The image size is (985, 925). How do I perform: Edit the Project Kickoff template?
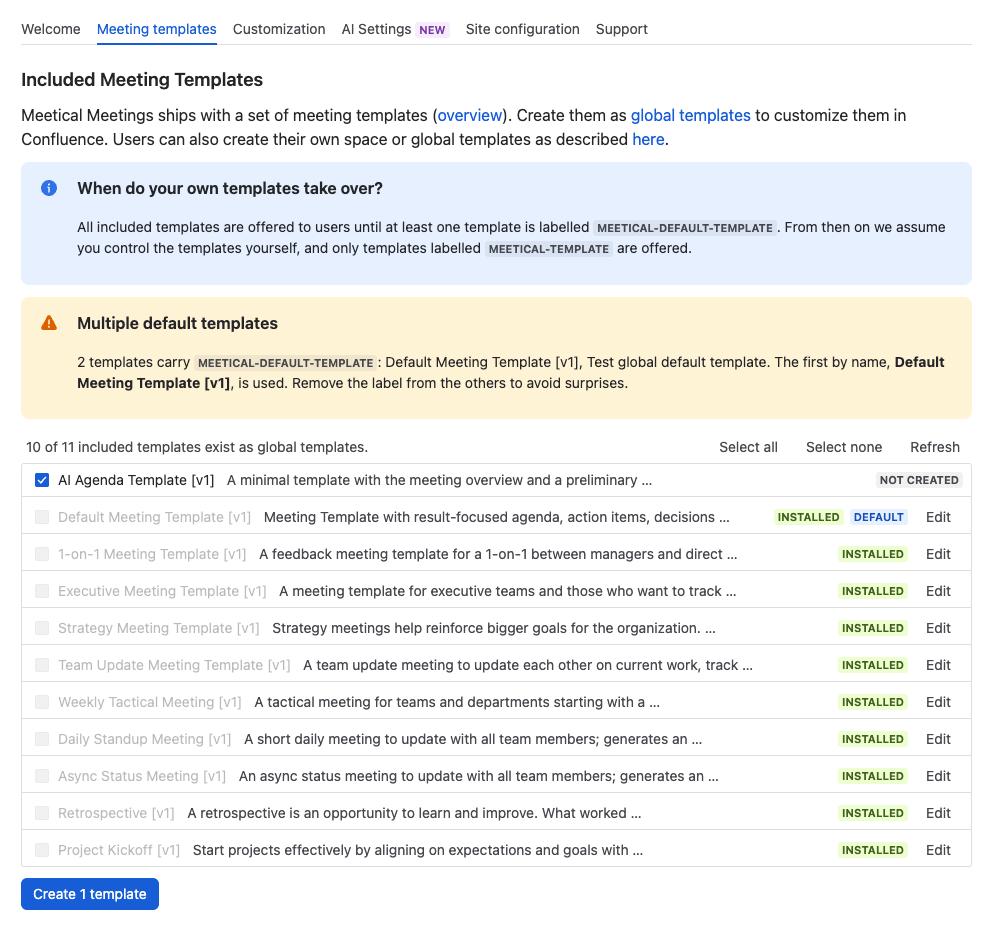pyautogui.click(x=939, y=850)
